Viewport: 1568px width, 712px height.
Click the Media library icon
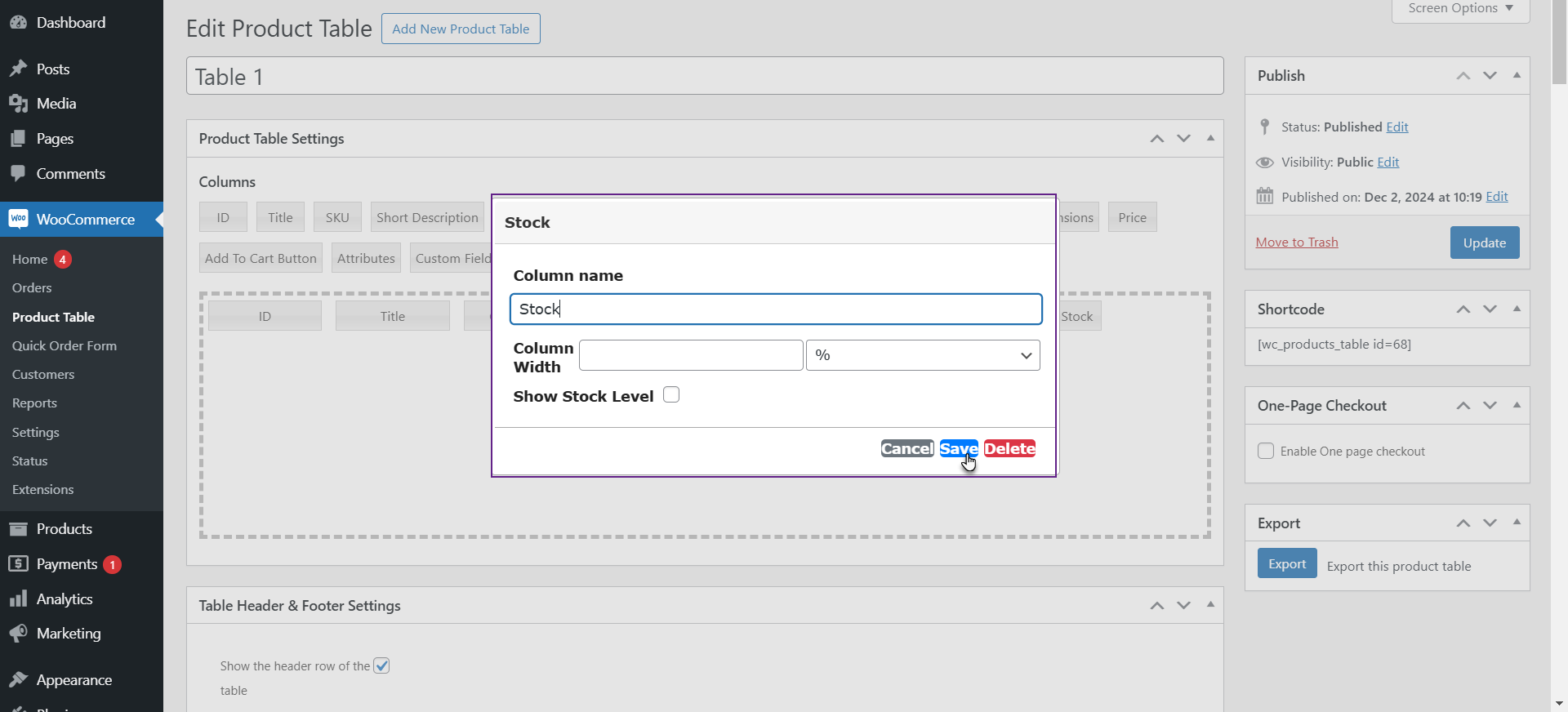(18, 104)
